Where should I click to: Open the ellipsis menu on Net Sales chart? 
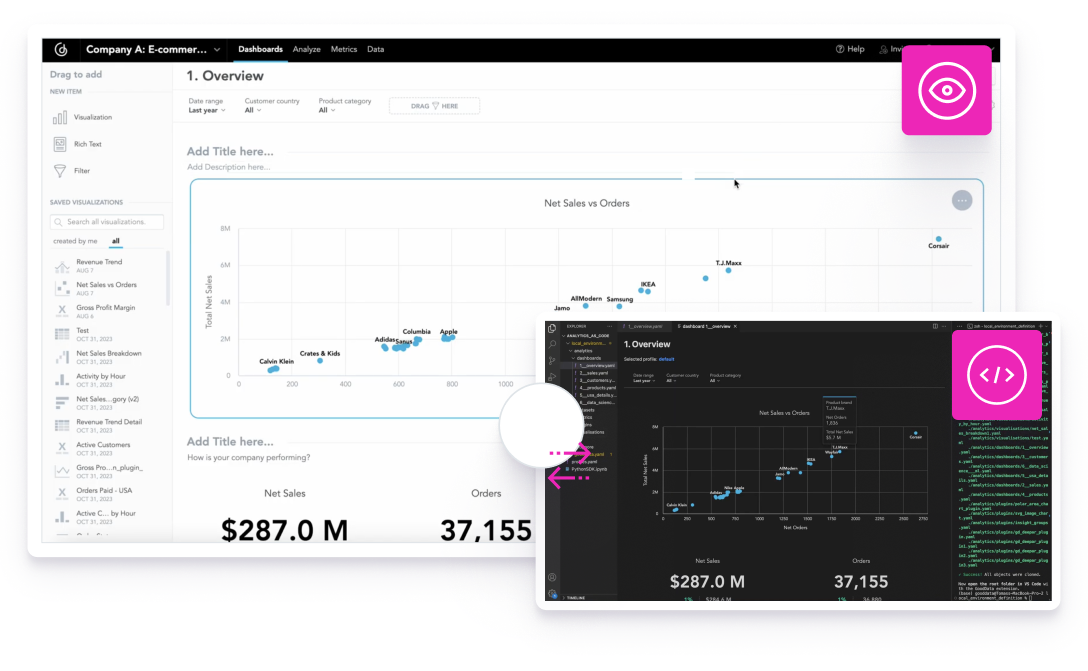tap(962, 200)
